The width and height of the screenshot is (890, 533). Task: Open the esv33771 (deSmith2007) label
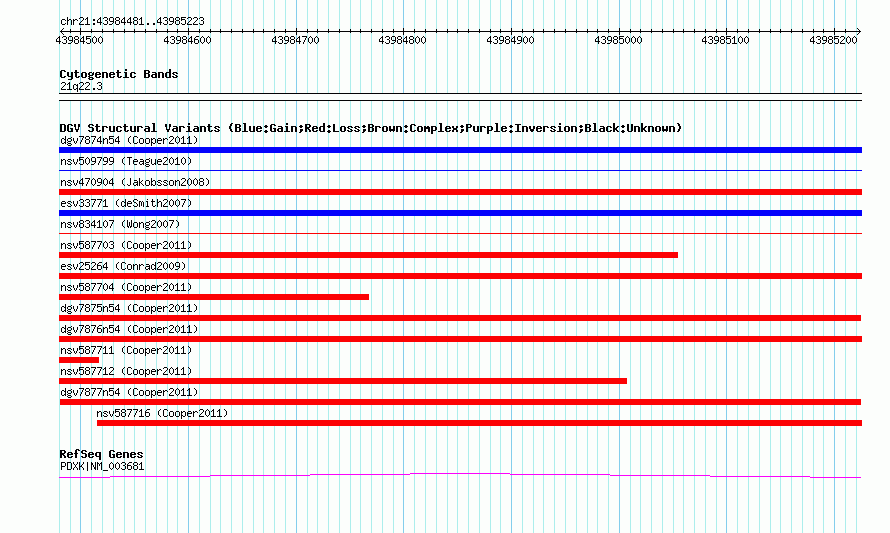pos(126,203)
